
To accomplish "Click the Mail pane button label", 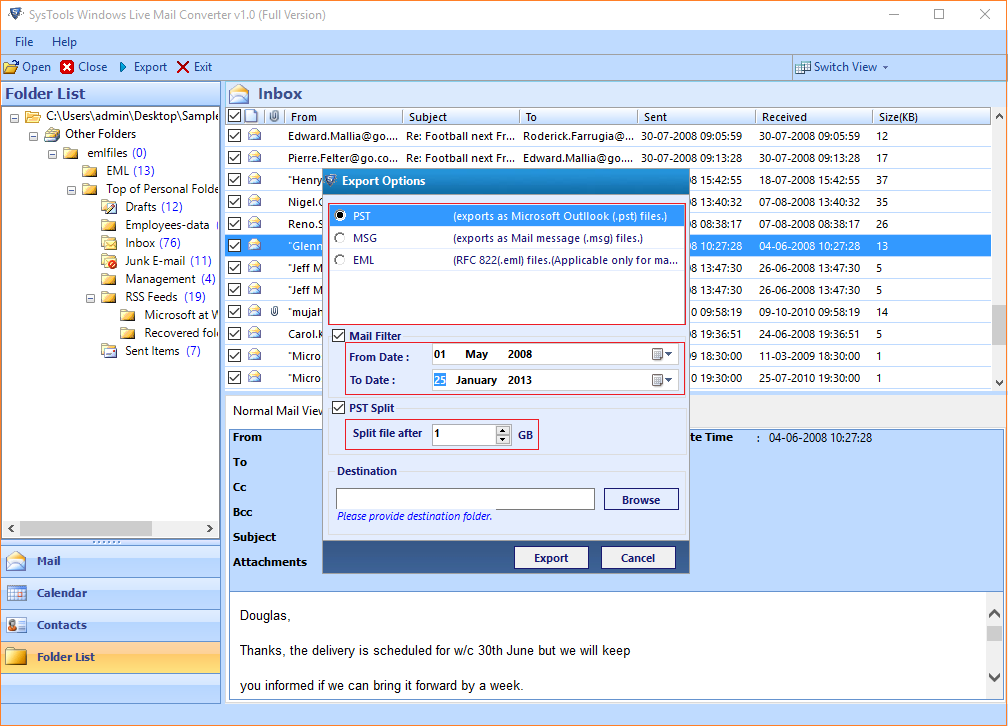I will tap(48, 561).
